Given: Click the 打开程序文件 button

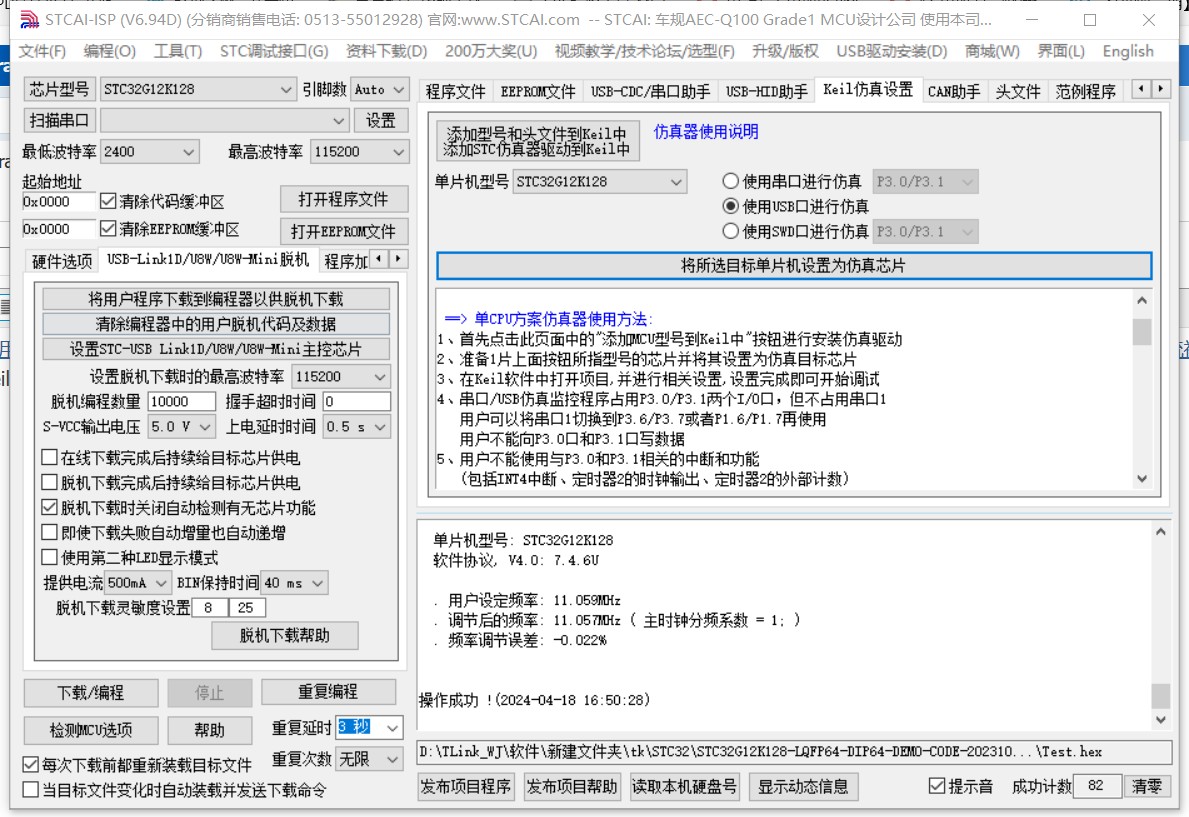Looking at the screenshot, I should point(344,200).
